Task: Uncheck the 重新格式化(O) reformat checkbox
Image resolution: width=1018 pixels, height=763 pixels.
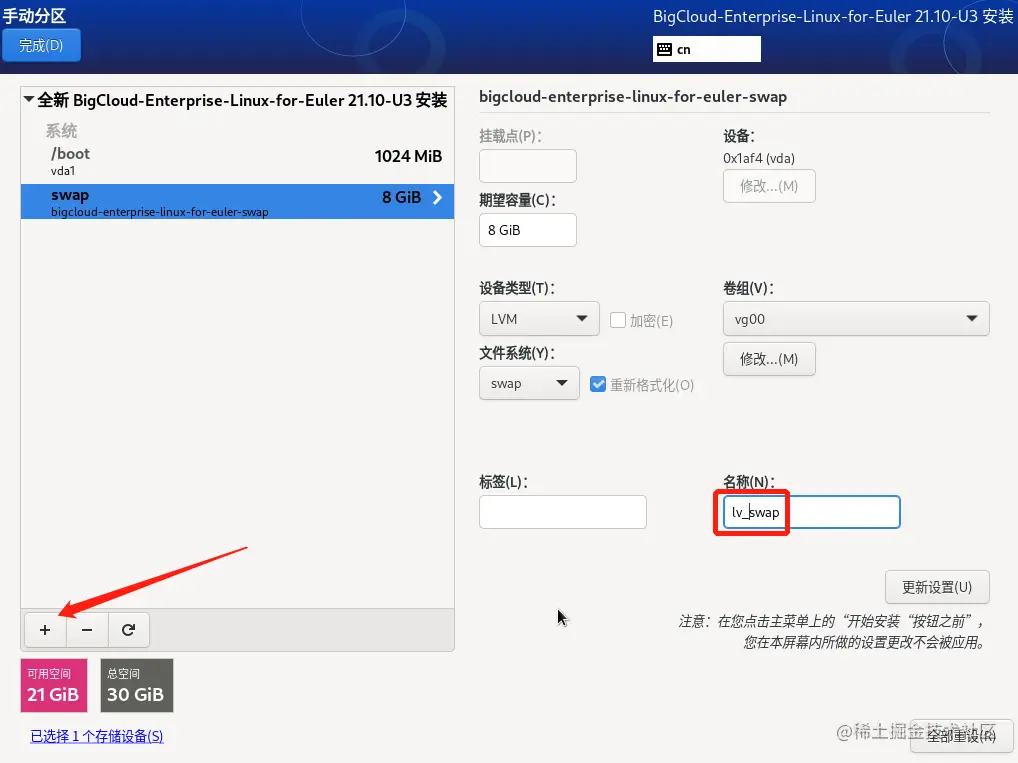Action: tap(598, 384)
